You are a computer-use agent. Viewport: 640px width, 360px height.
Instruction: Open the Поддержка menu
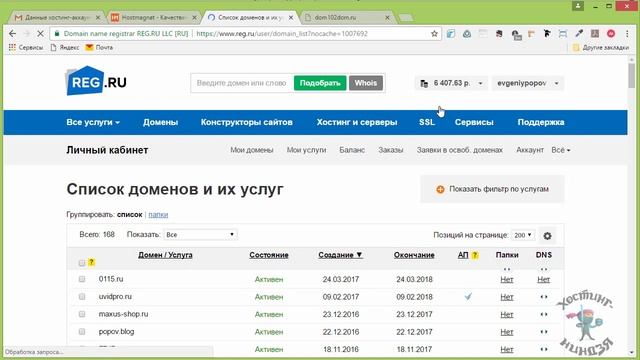[x=541, y=122]
